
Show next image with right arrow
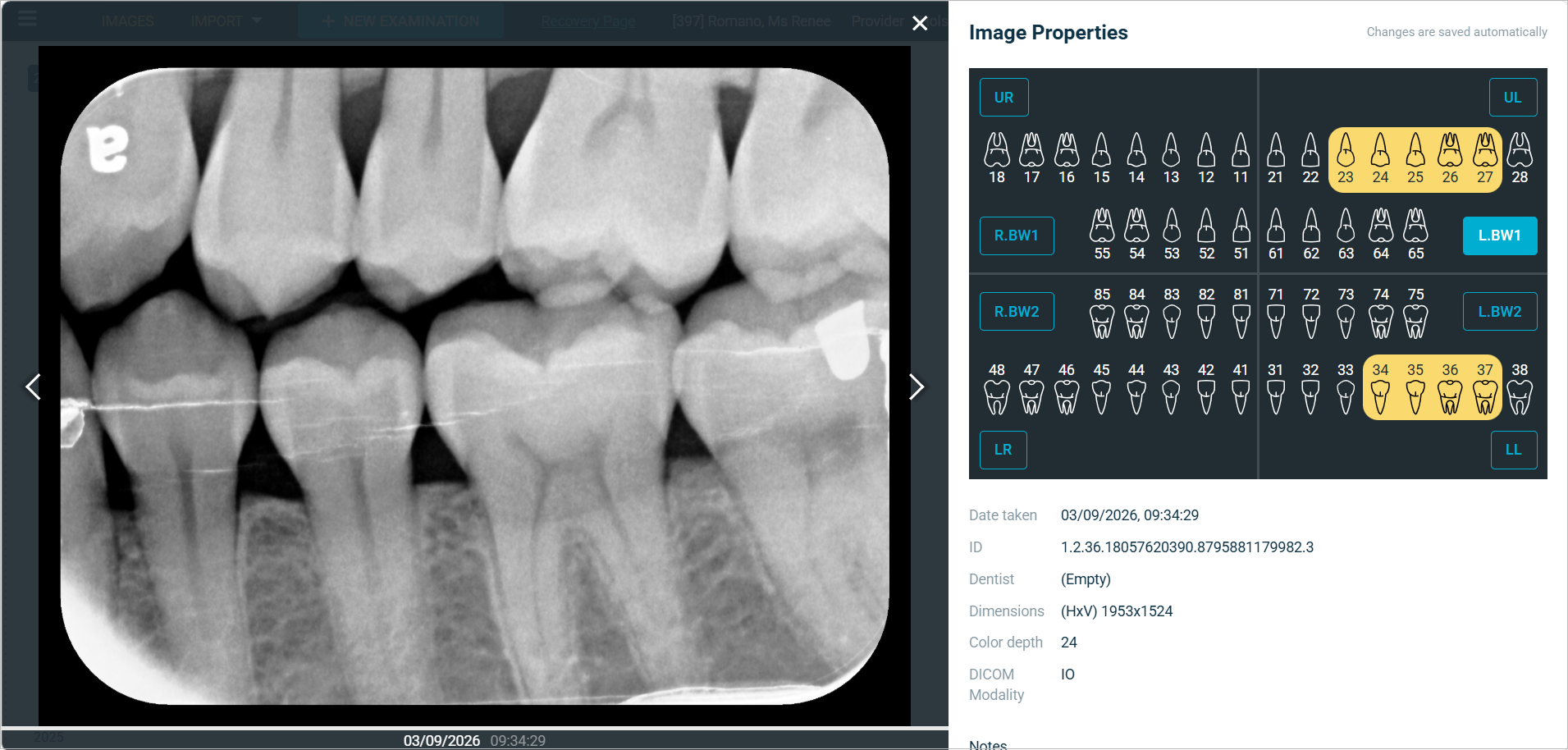pyautogui.click(x=917, y=386)
